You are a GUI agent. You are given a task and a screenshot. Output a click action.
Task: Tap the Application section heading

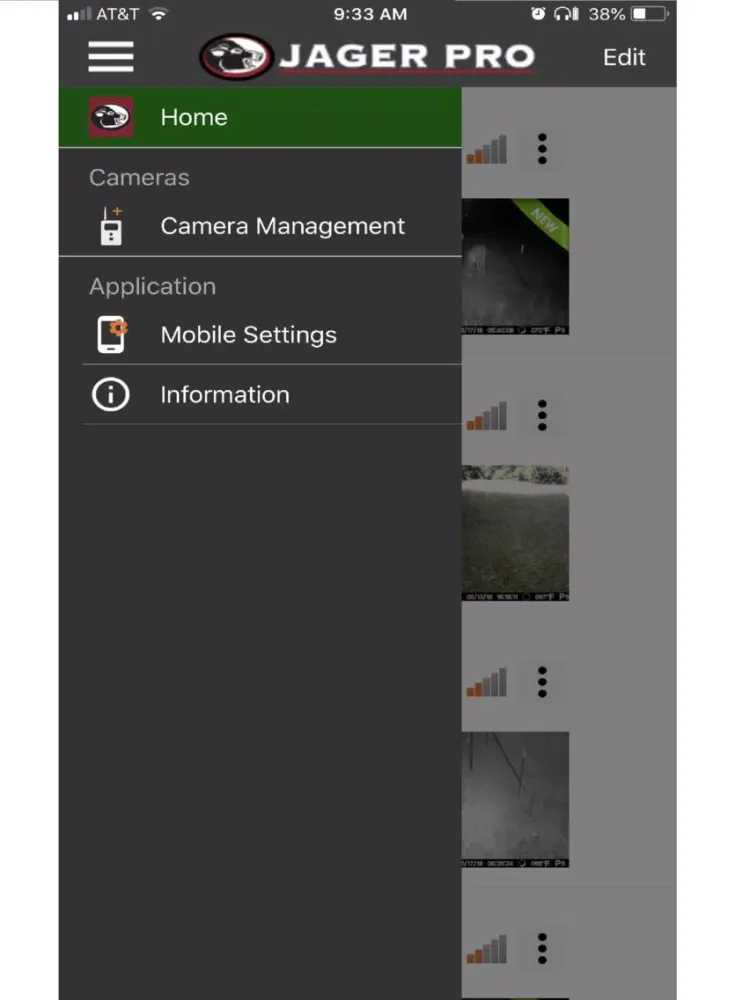tap(152, 286)
